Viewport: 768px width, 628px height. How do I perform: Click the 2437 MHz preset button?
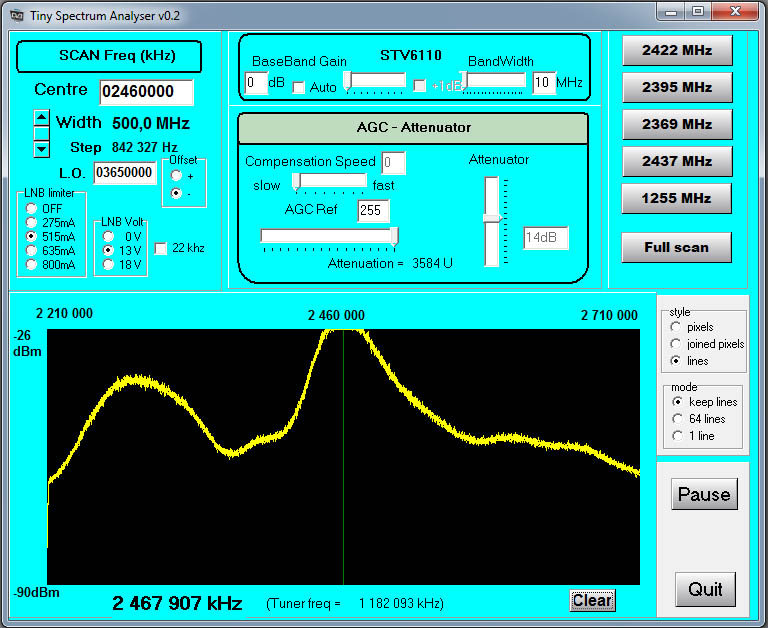click(677, 161)
